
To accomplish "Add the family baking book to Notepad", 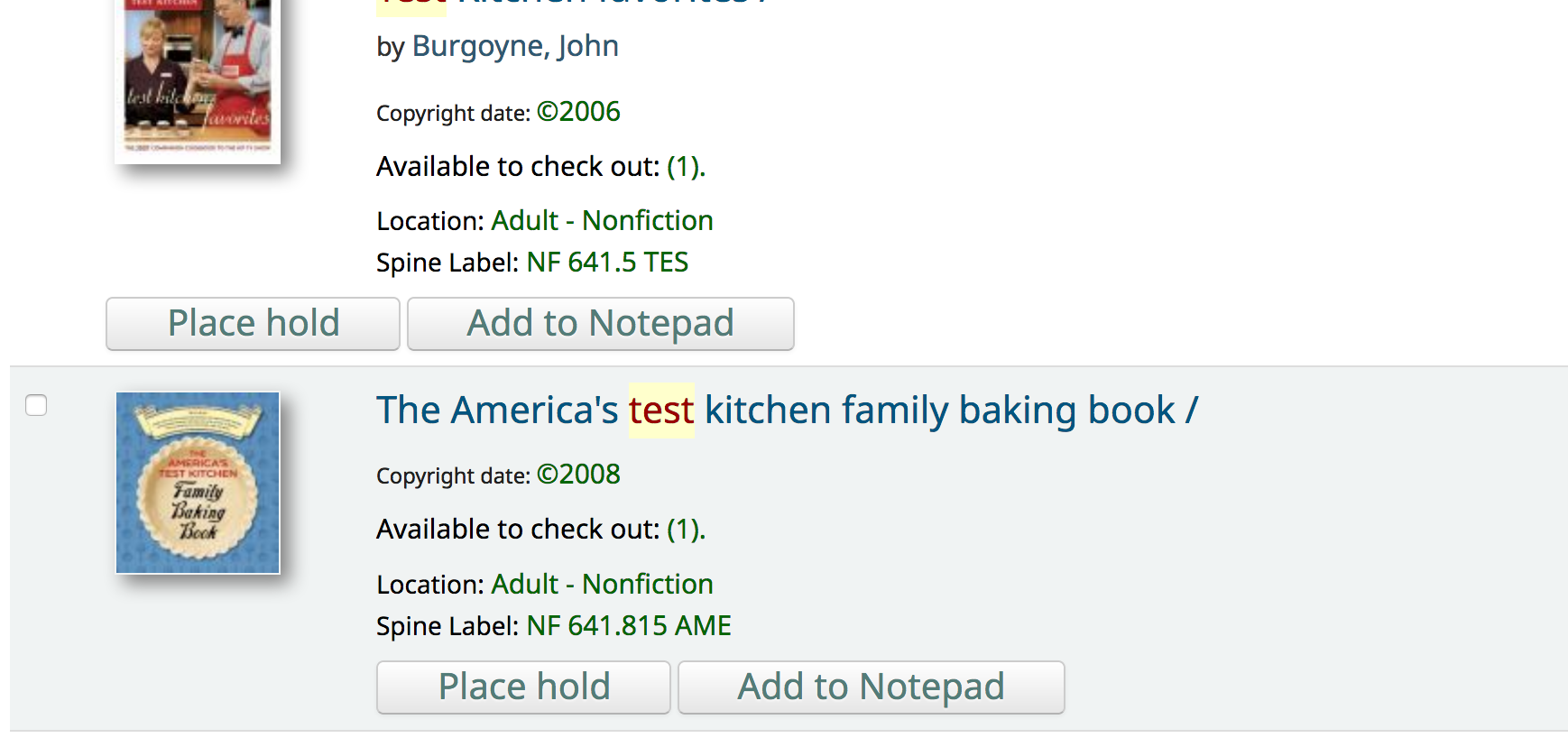I will tap(871, 687).
